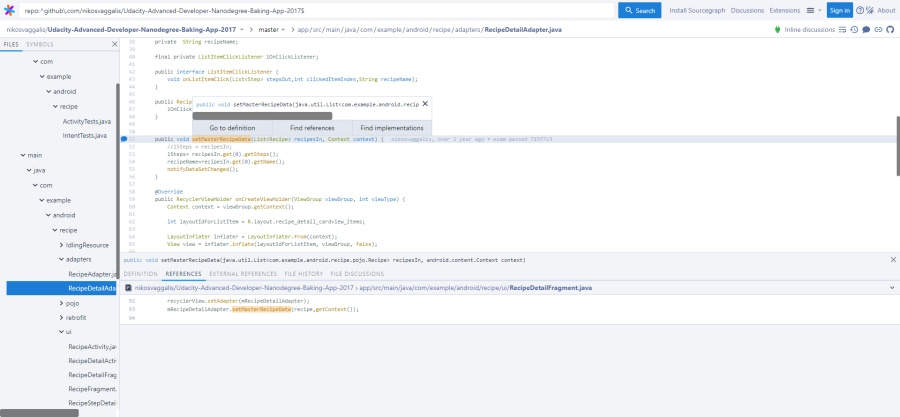Click the Sourcegraph logo icon

pyautogui.click(x=9, y=10)
